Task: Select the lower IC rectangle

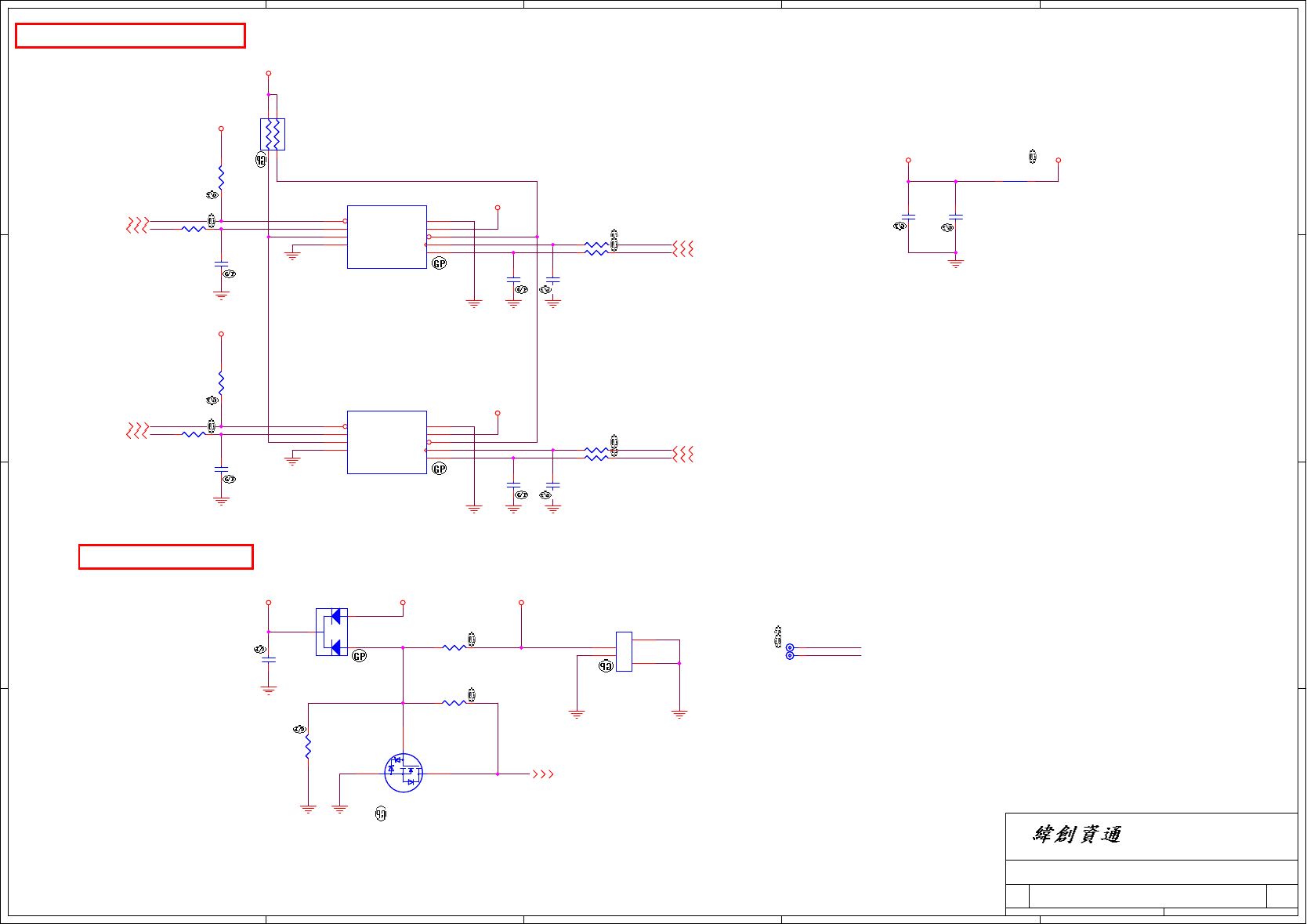Action: (x=387, y=442)
